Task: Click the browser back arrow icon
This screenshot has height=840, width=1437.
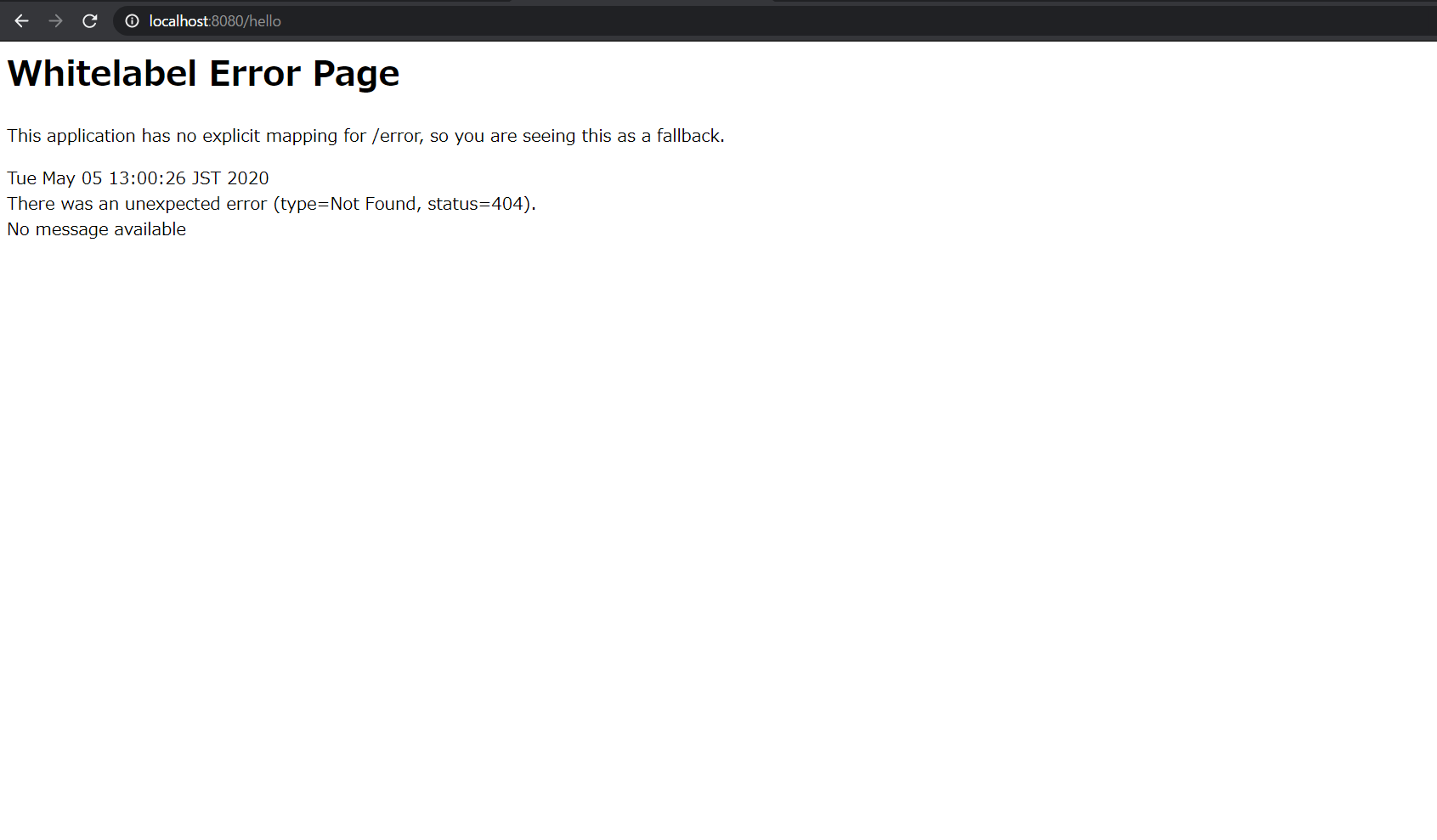Action: (21, 21)
